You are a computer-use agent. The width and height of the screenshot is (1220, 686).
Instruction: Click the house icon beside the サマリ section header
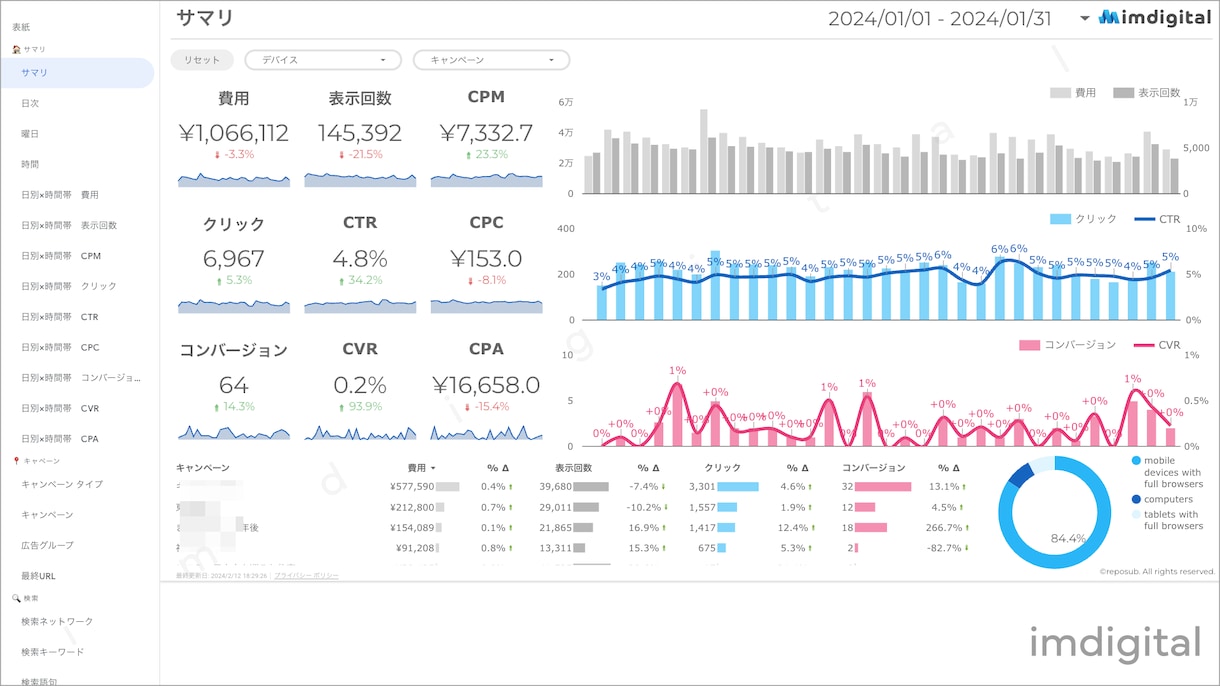pyautogui.click(x=16, y=49)
